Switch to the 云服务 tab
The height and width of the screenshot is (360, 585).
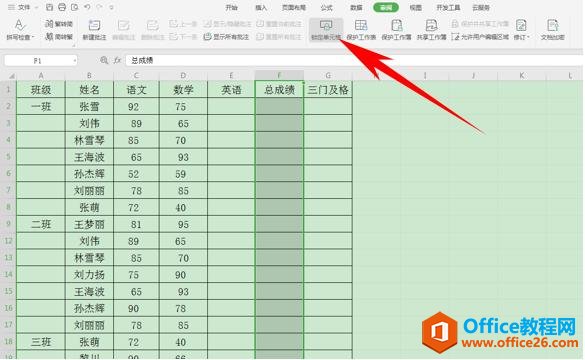[481, 7]
